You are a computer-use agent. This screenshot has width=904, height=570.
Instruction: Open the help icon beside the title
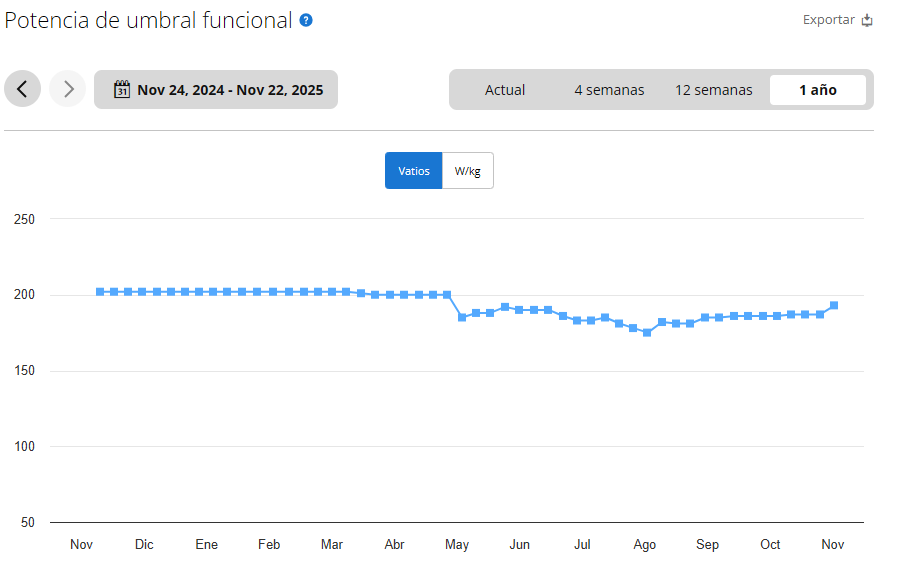306,20
